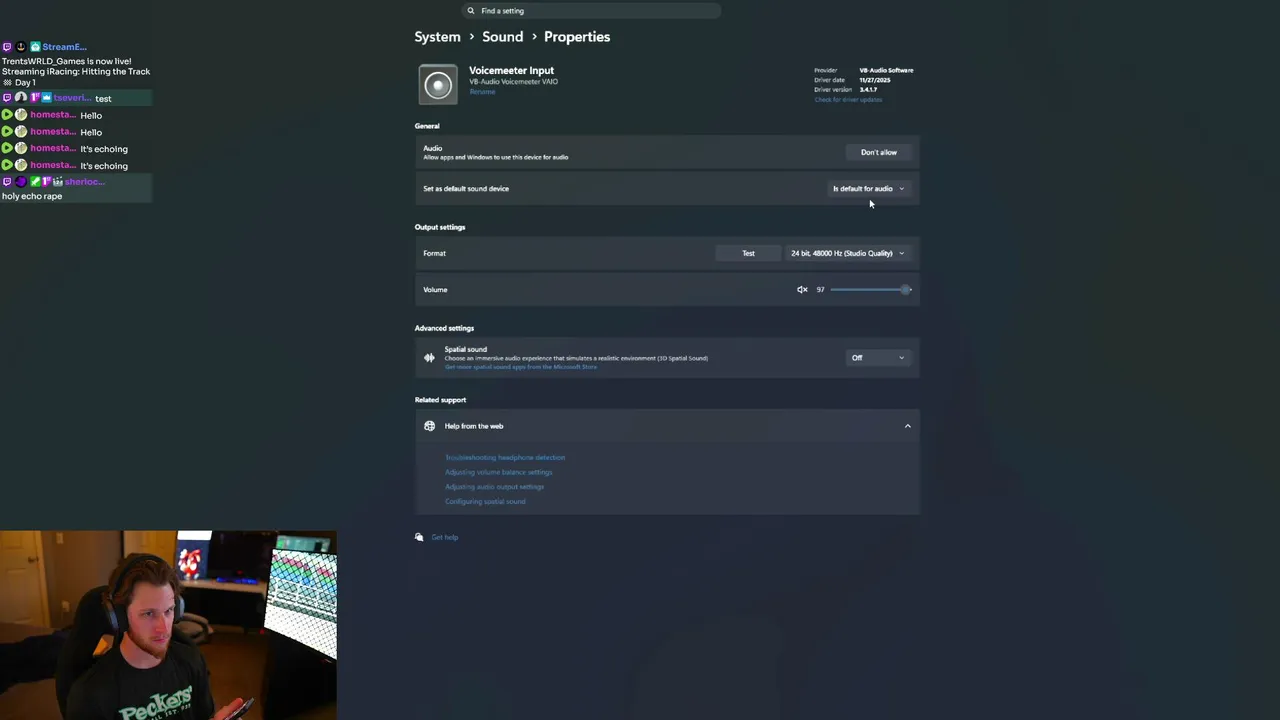Focus the Find a setting search box
This screenshot has width=1280, height=720.
click(591, 10)
